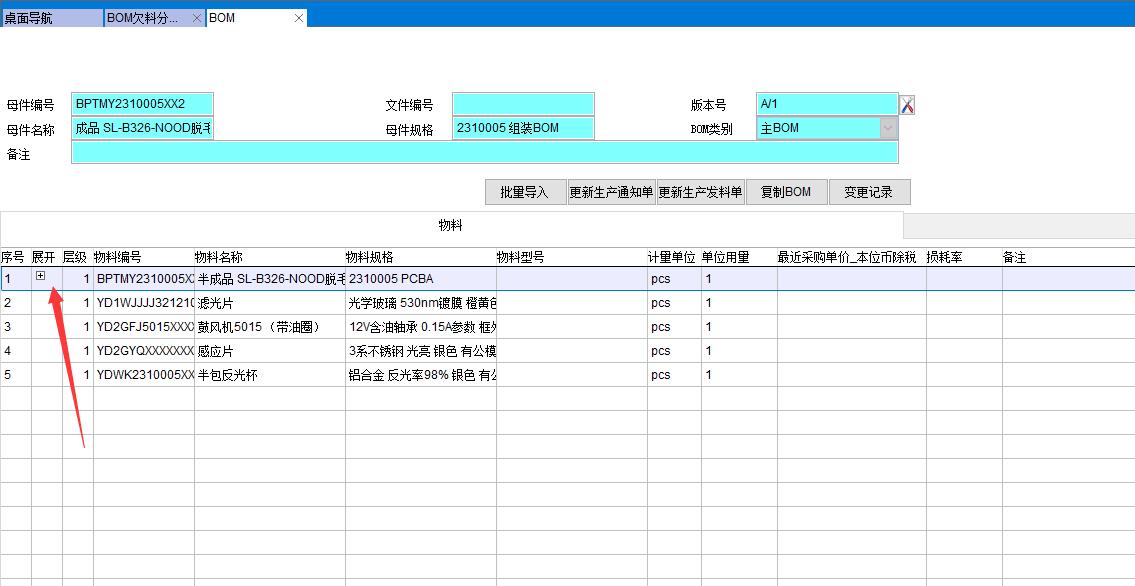Expand row 1 sub-components with plus icon
The height and width of the screenshot is (586, 1135).
(x=40, y=277)
